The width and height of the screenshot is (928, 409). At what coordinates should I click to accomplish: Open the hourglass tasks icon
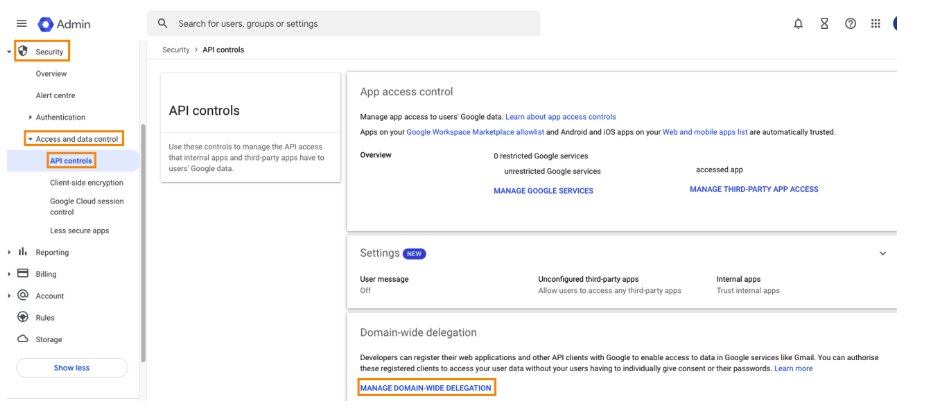tap(824, 24)
